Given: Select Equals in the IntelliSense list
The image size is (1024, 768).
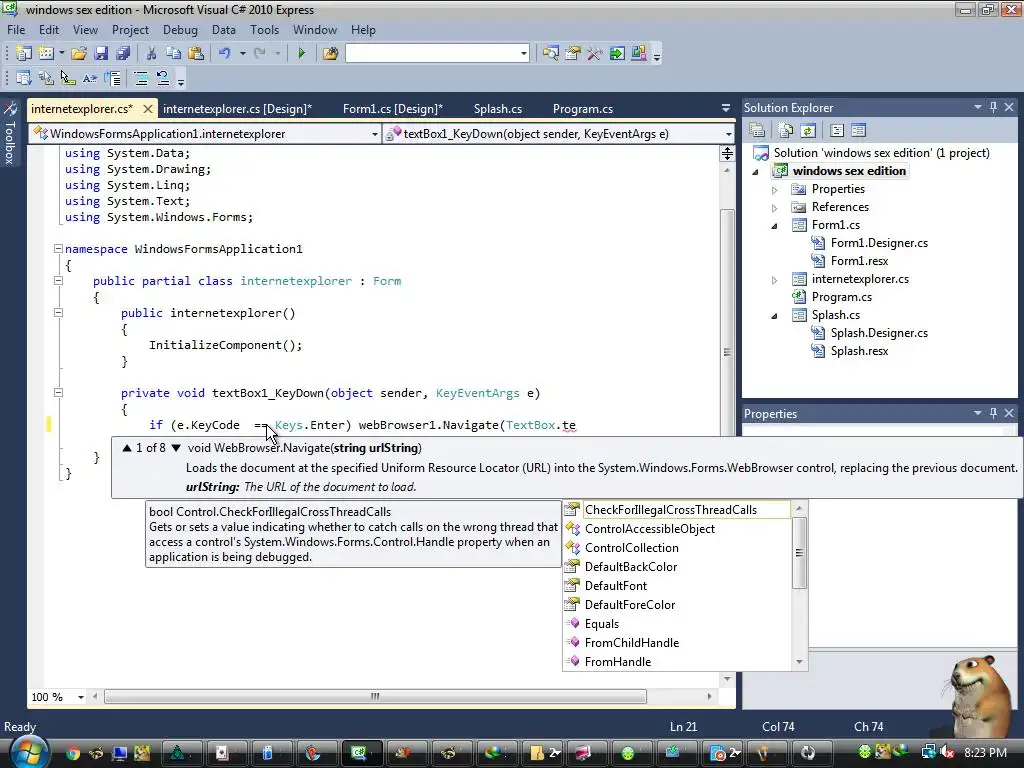Looking at the screenshot, I should (677, 624).
